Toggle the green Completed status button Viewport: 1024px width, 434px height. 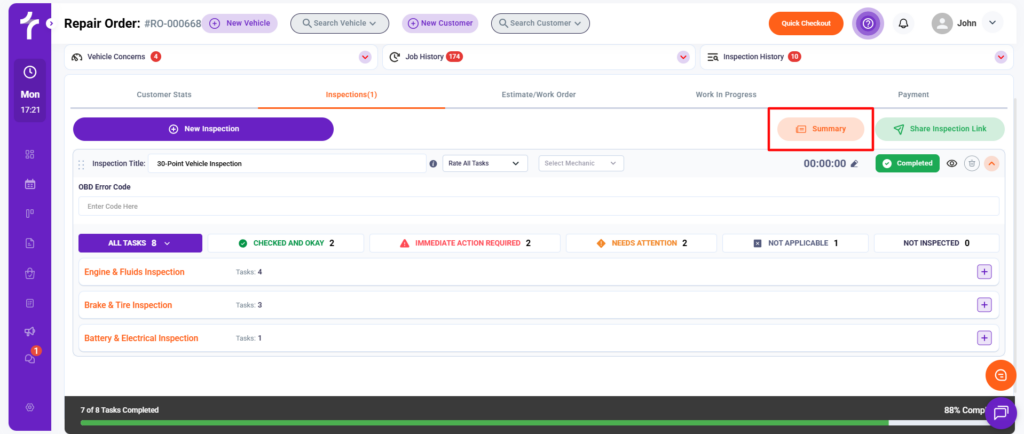[908, 163]
